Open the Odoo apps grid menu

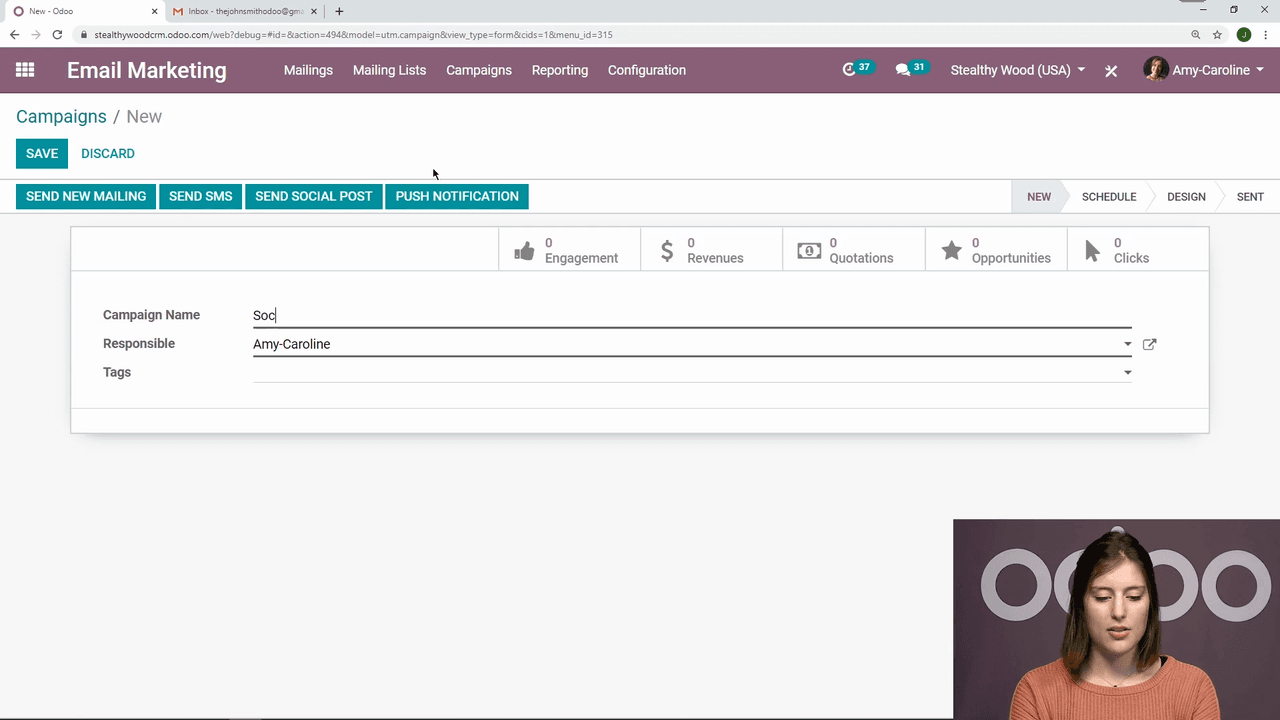coord(25,70)
